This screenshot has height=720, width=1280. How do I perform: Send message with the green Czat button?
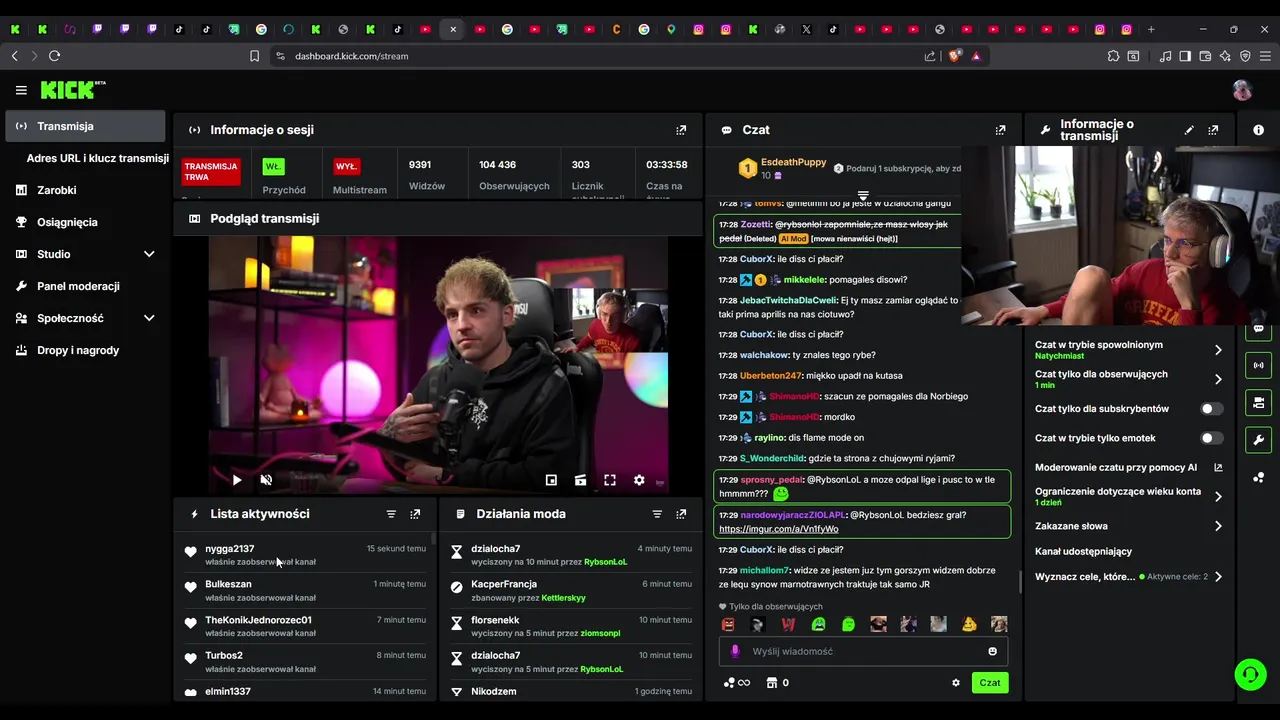point(989,683)
